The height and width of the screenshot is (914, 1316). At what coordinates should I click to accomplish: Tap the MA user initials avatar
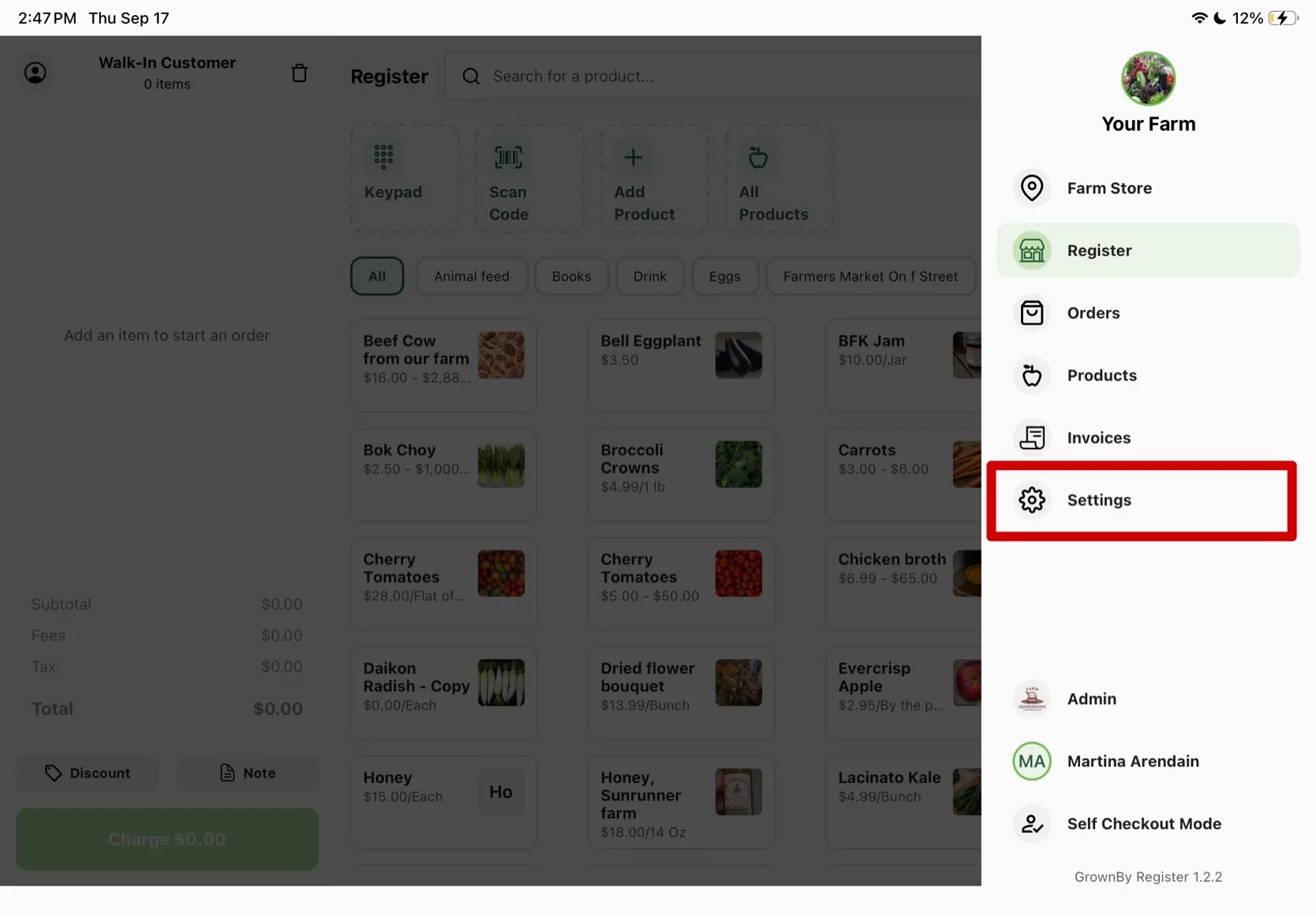coord(1032,761)
